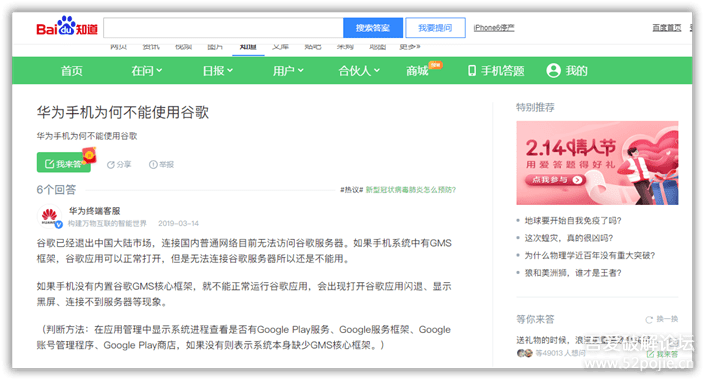
Task: Click the red envelope on 我来答 button
Action: 90,155
